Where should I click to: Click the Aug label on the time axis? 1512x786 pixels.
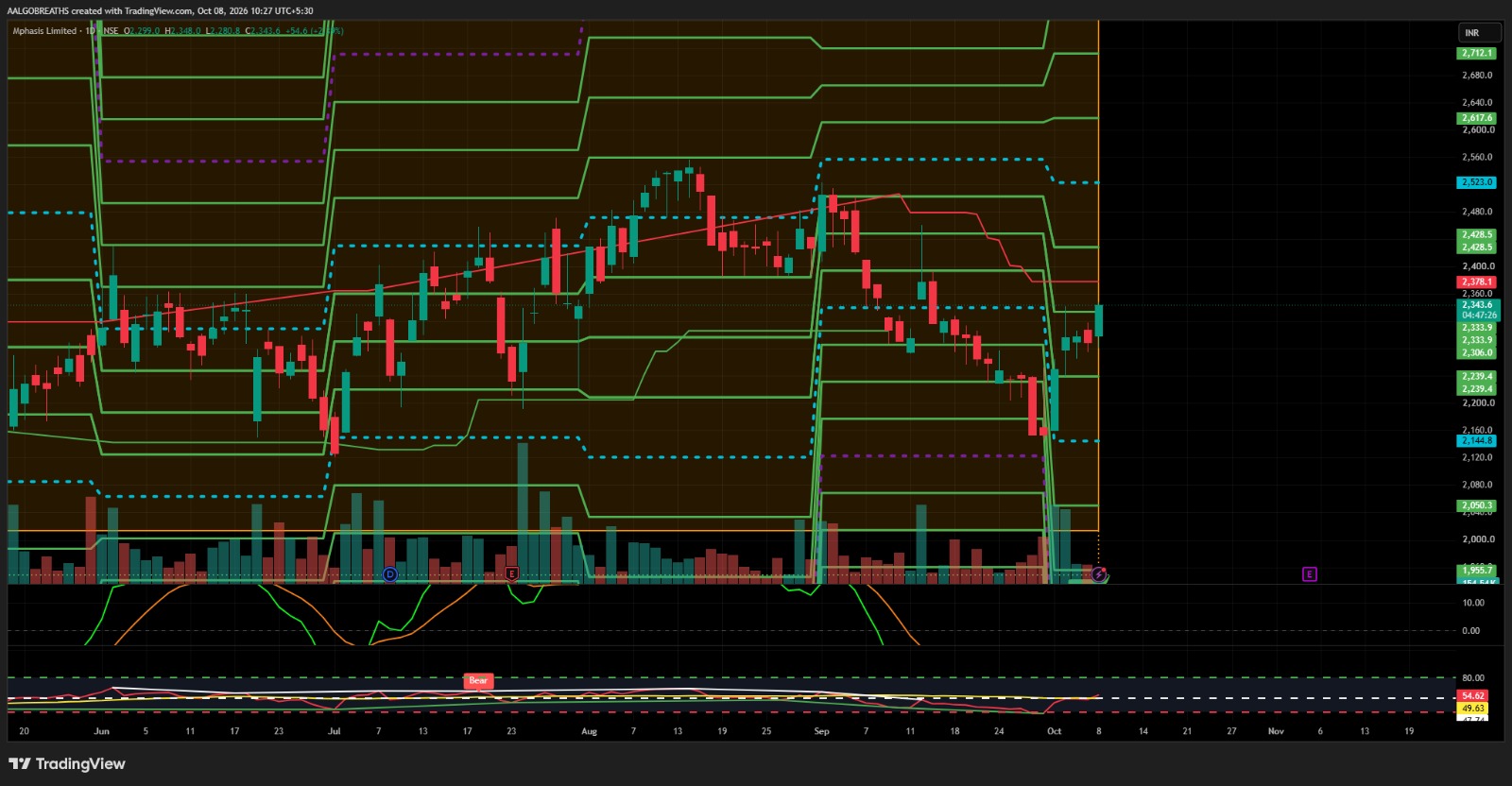(x=589, y=731)
